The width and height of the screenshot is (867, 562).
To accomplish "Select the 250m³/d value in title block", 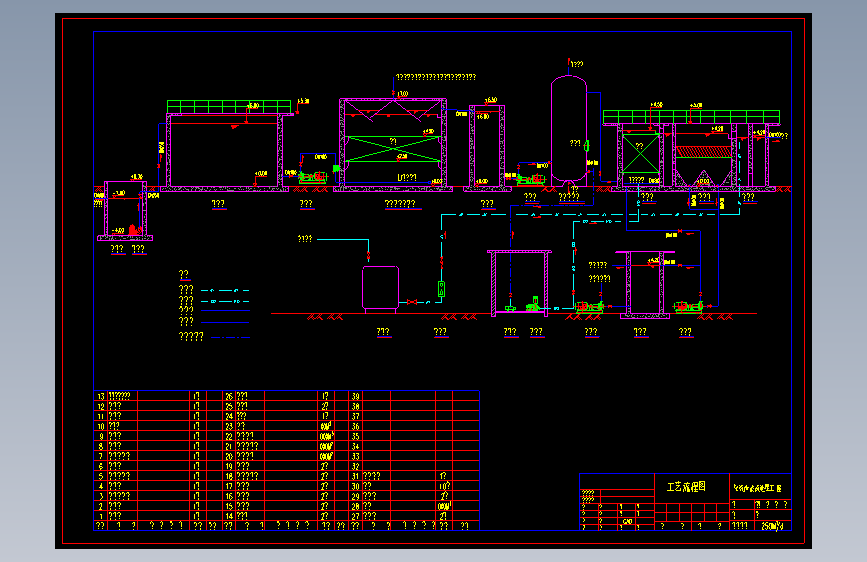I will click(772, 526).
